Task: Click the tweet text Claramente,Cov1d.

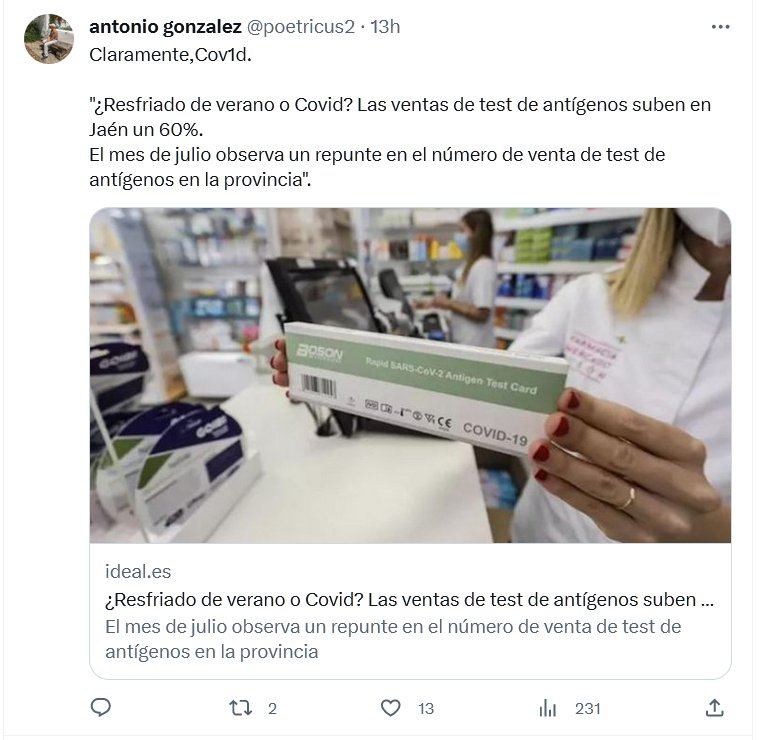Action: (170, 55)
